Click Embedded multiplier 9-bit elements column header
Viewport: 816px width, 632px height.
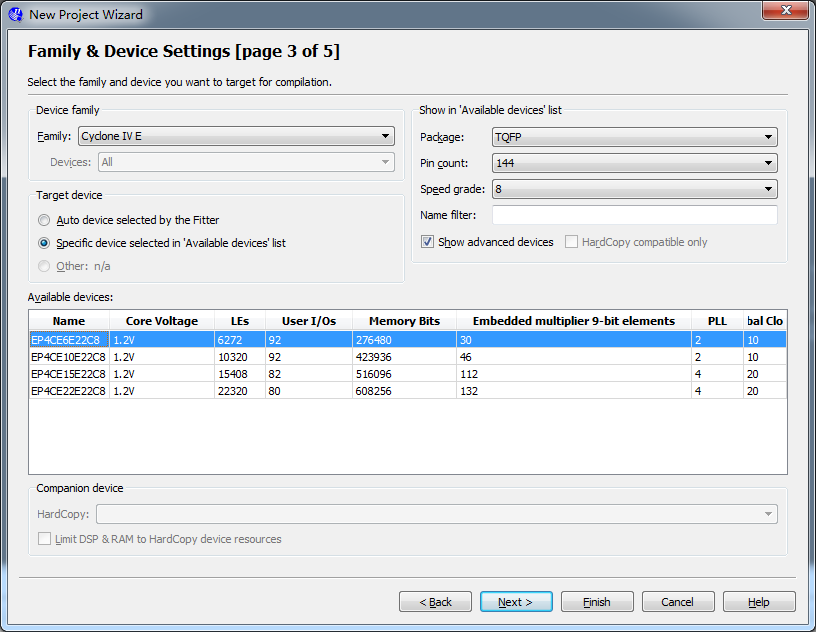click(574, 321)
